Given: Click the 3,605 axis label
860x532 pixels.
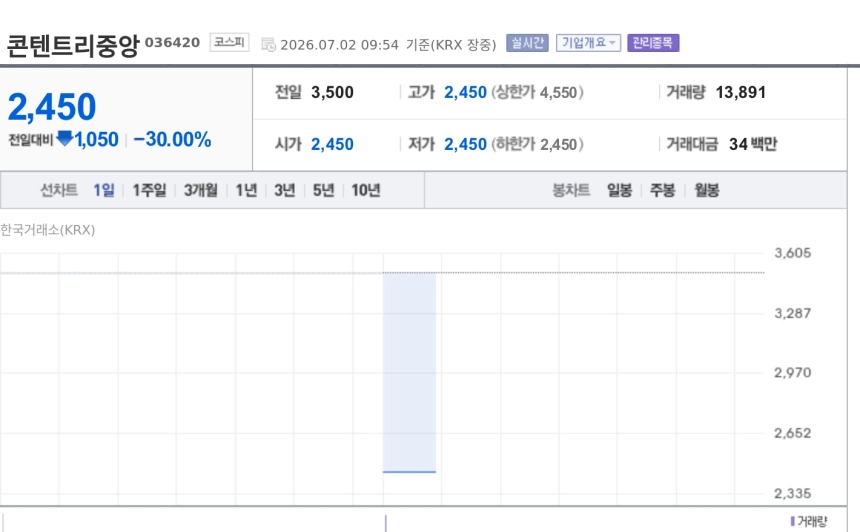Looking at the screenshot, I should [793, 253].
